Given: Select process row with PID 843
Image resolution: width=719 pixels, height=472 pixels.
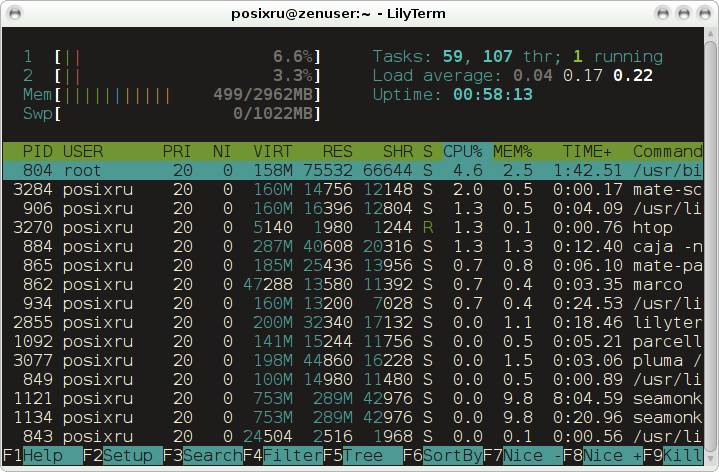Looking at the screenshot, I should tap(353, 436).
